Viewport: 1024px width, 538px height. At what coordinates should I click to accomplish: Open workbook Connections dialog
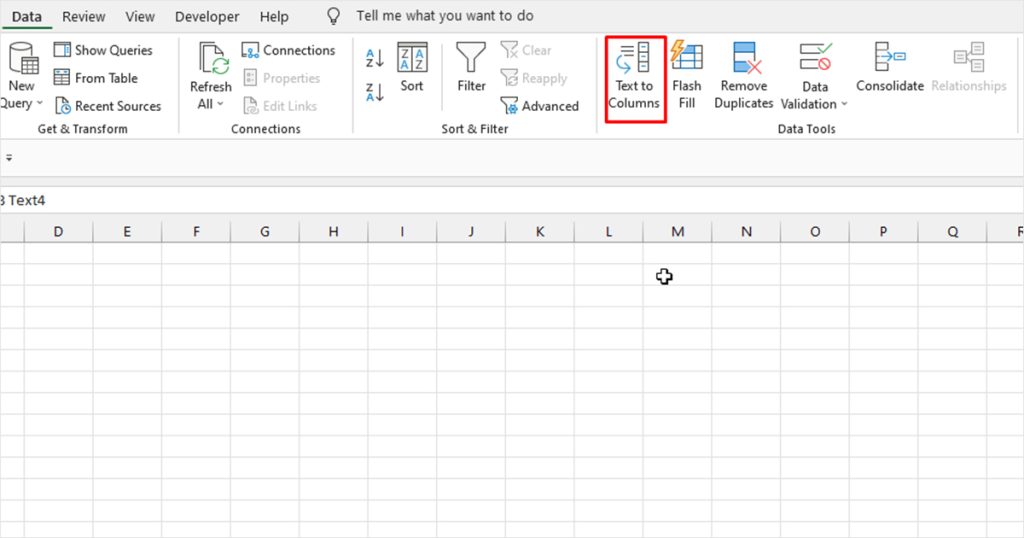[x=288, y=50]
